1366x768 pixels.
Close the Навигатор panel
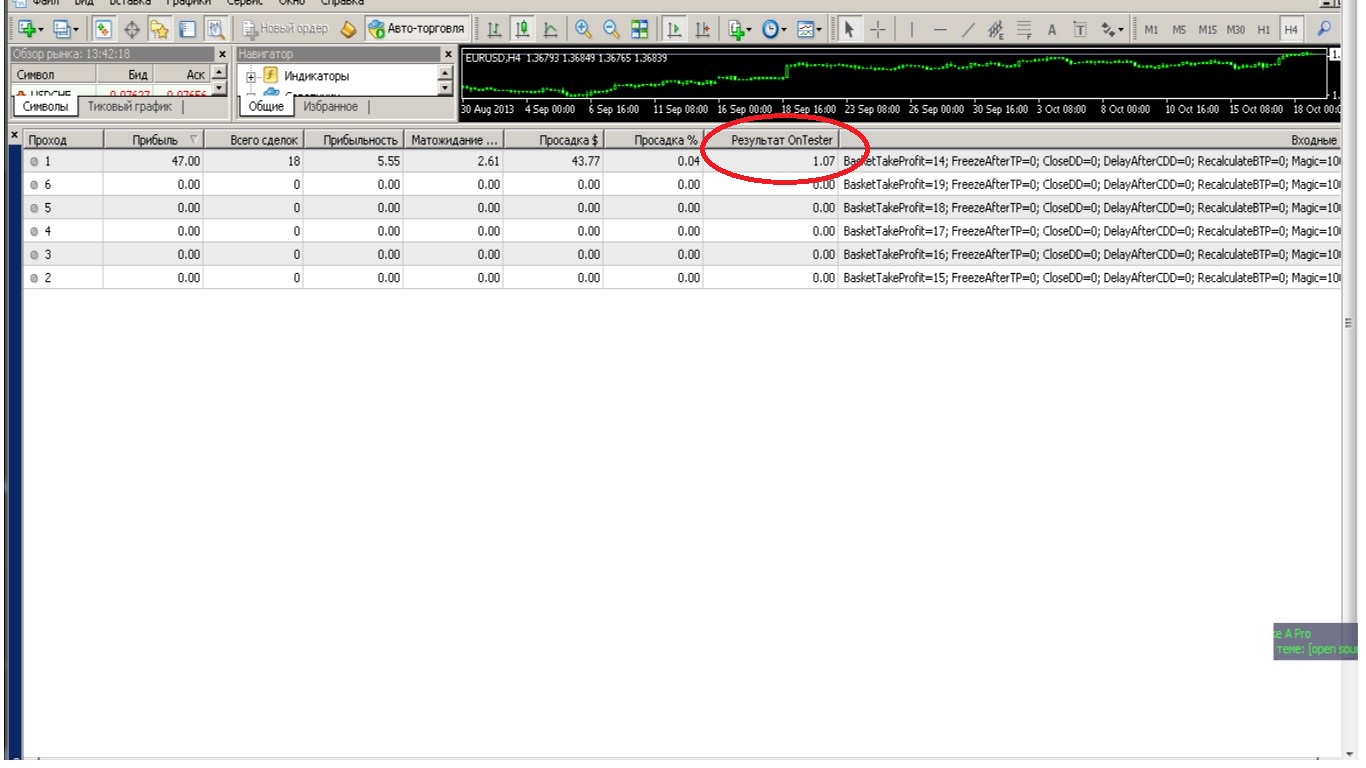(448, 54)
